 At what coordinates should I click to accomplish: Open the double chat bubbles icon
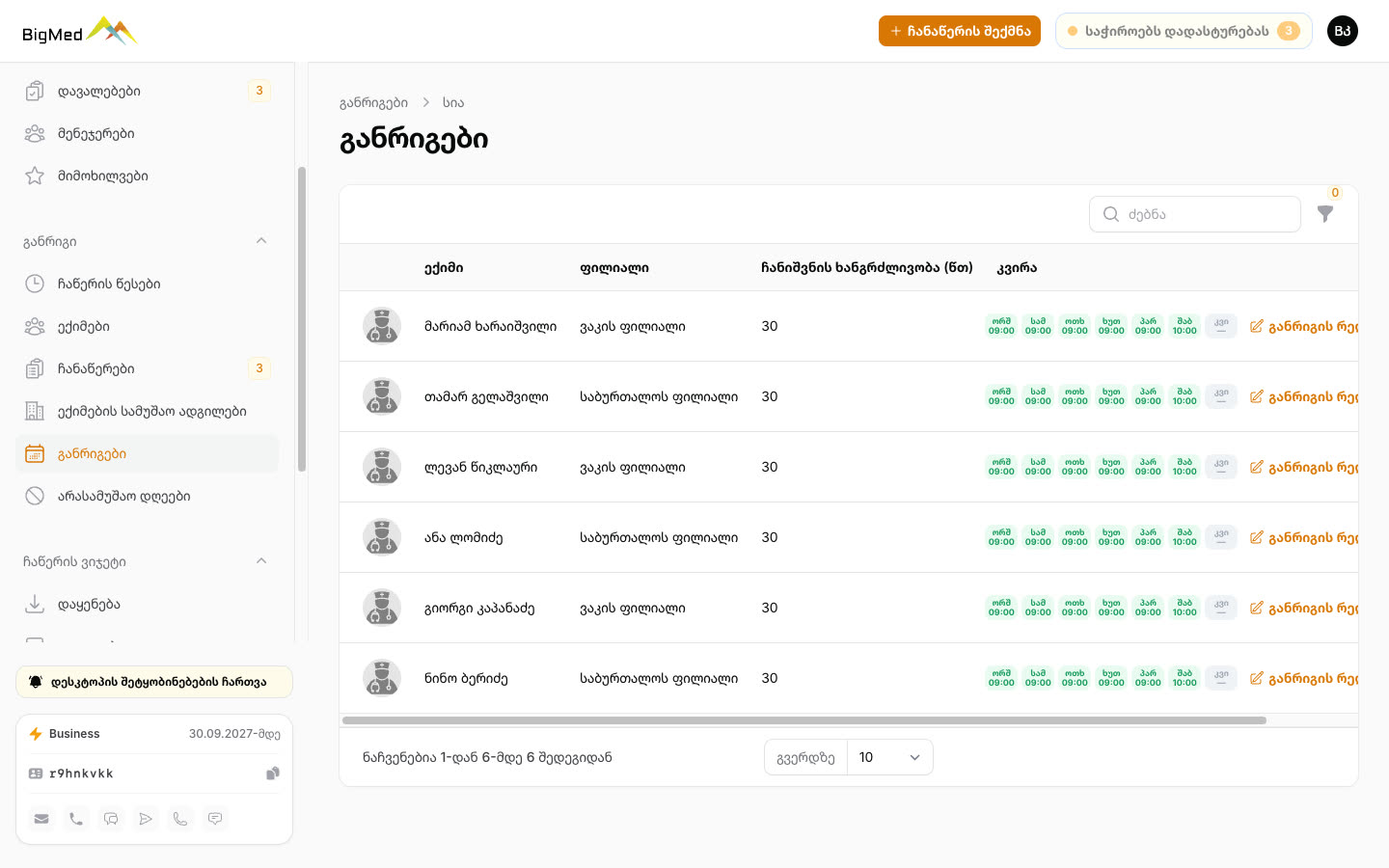(x=111, y=819)
